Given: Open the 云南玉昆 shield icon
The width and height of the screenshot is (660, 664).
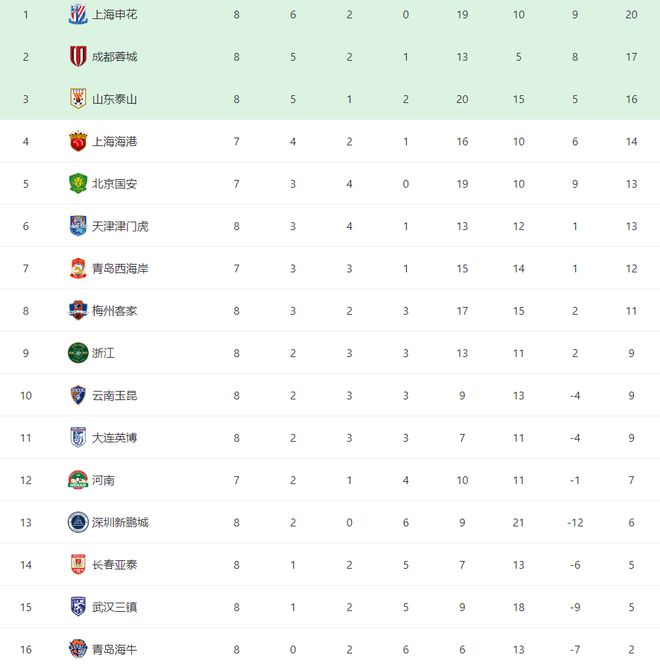Looking at the screenshot, I should [78, 395].
